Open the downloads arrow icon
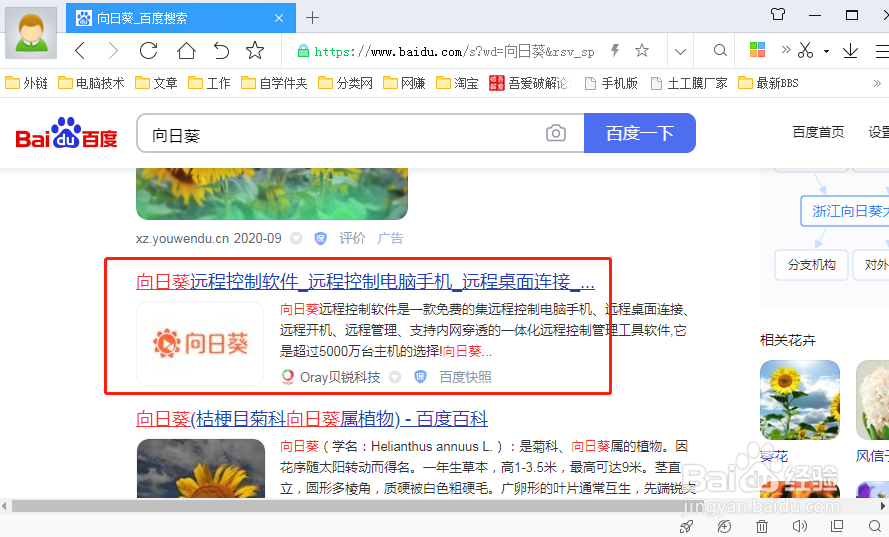The image size is (889, 537). click(x=850, y=50)
